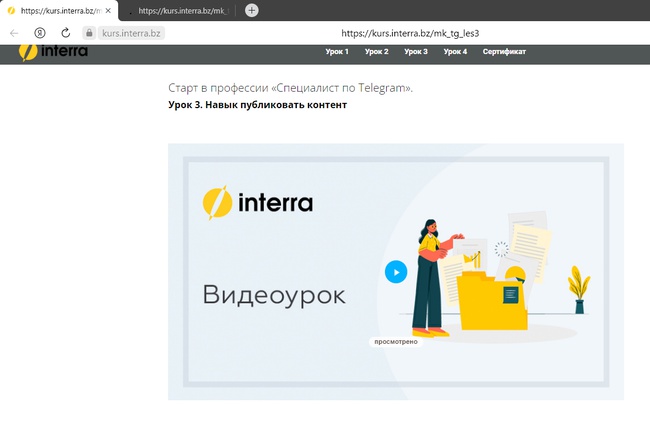Open the Yandex home icon
This screenshot has width=650, height=422.
click(40, 33)
